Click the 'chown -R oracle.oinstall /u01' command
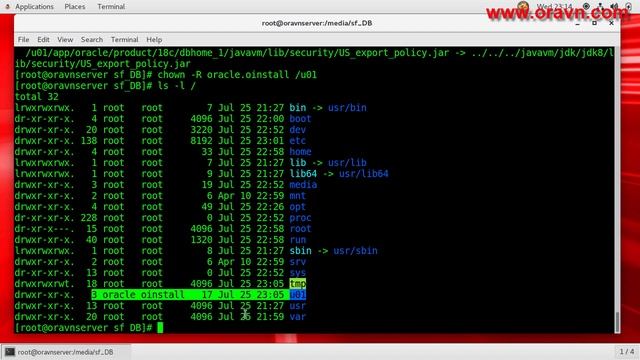 pos(237,75)
